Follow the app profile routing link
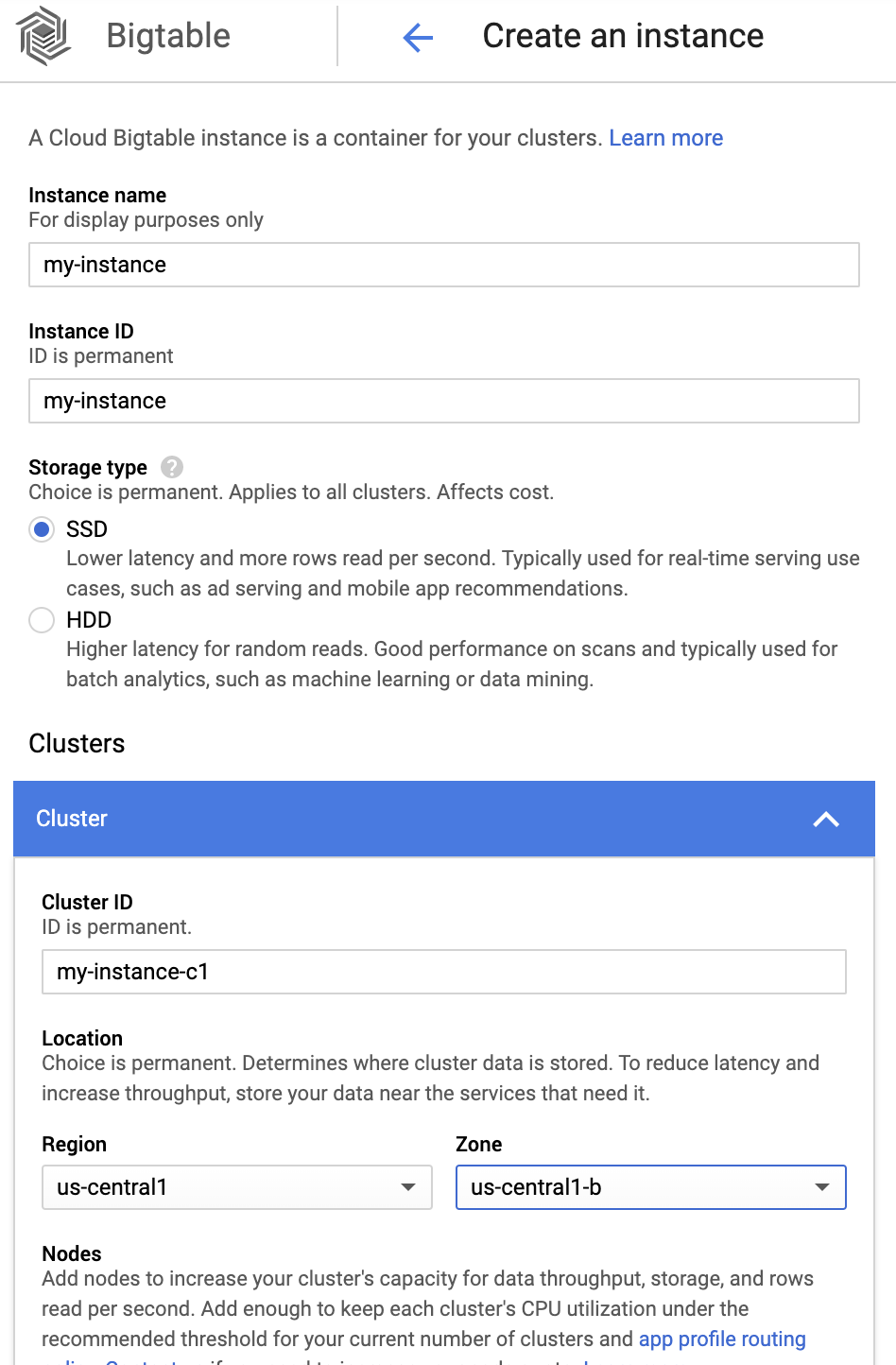The height and width of the screenshot is (1365, 896). pyautogui.click(x=722, y=1339)
